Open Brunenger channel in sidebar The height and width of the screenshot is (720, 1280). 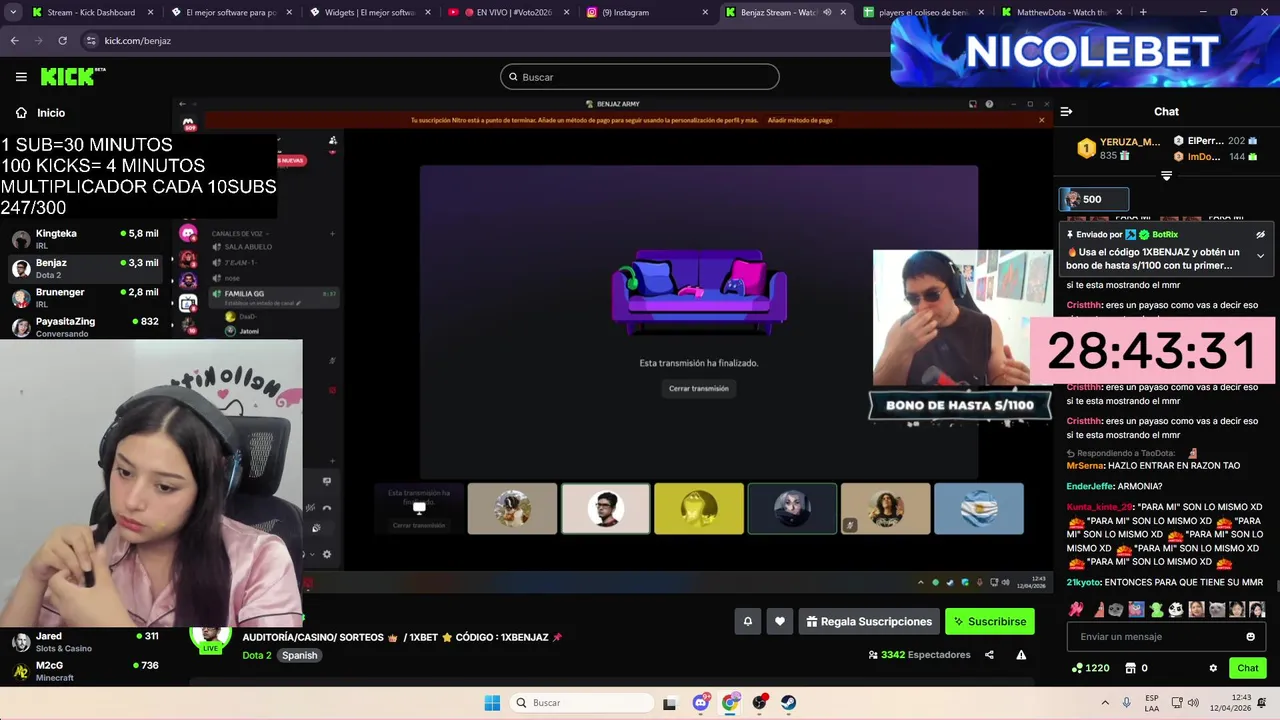[85, 297]
